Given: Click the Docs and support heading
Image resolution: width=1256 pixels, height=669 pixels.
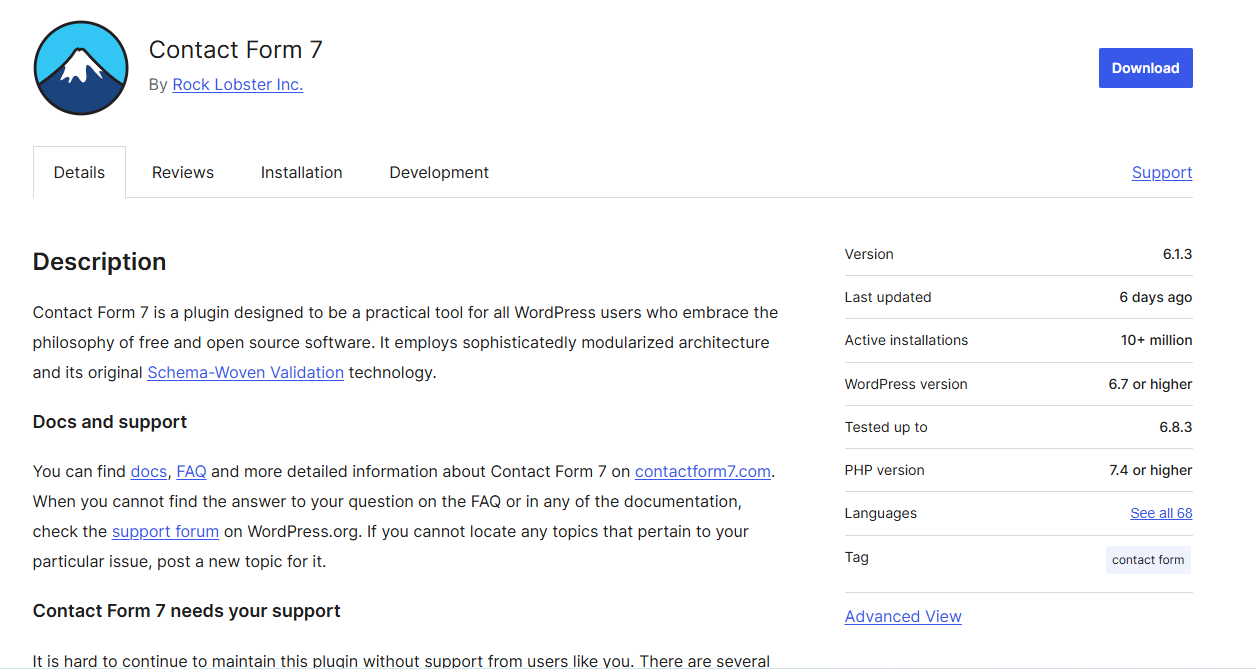Looking at the screenshot, I should click(x=110, y=422).
